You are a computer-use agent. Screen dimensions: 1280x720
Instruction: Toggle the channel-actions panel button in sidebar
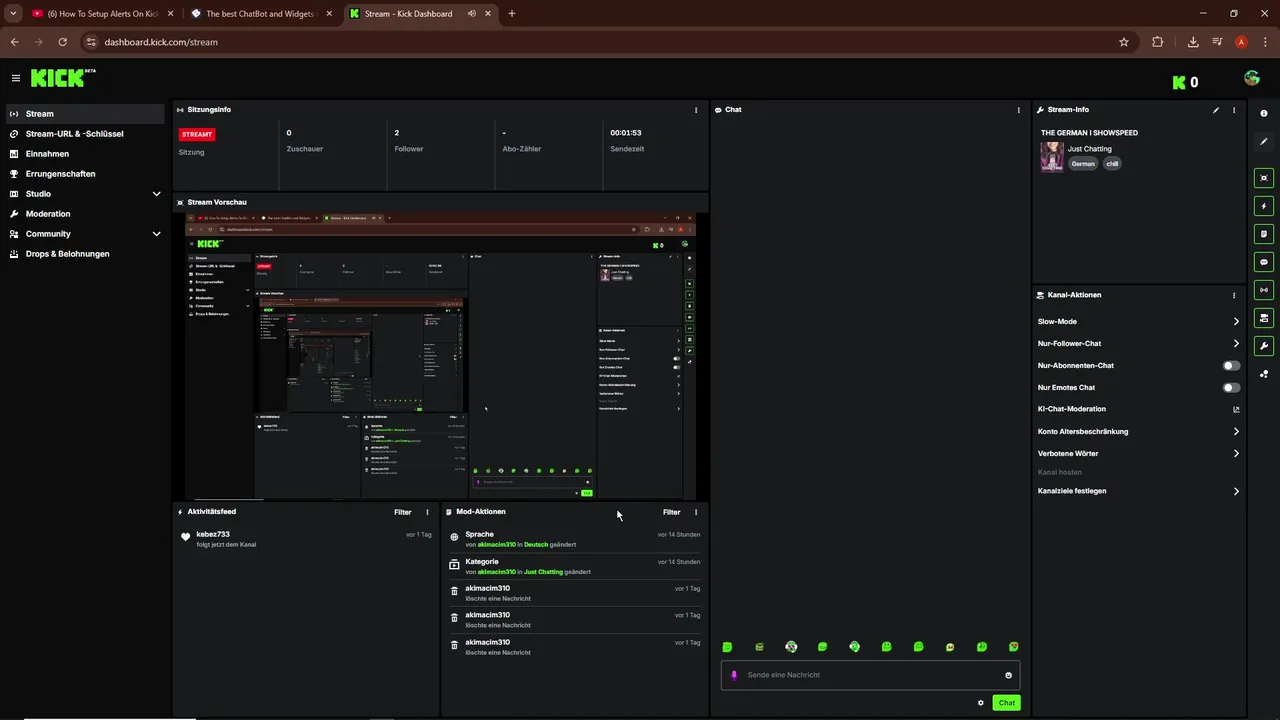pyautogui.click(x=1264, y=318)
